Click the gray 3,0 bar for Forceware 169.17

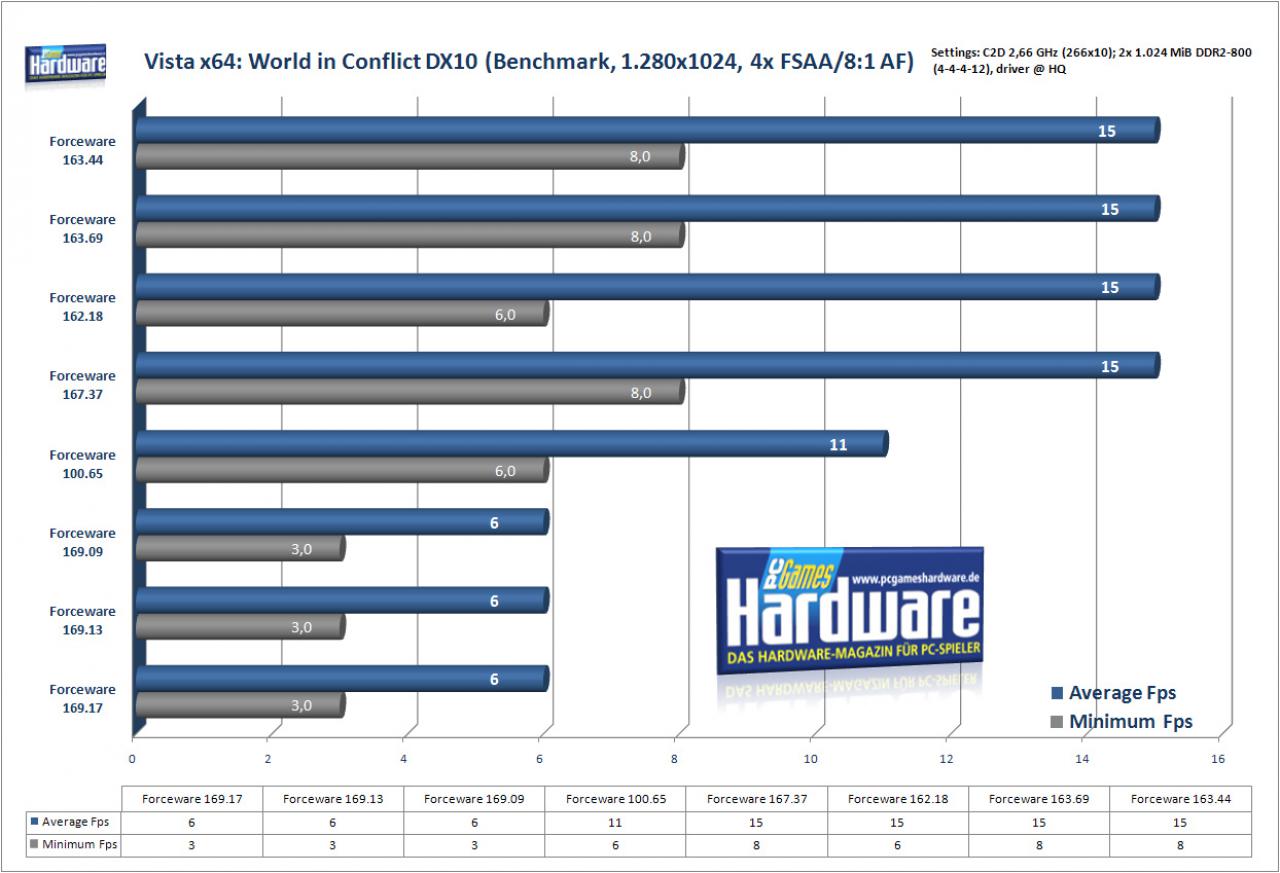pos(240,705)
